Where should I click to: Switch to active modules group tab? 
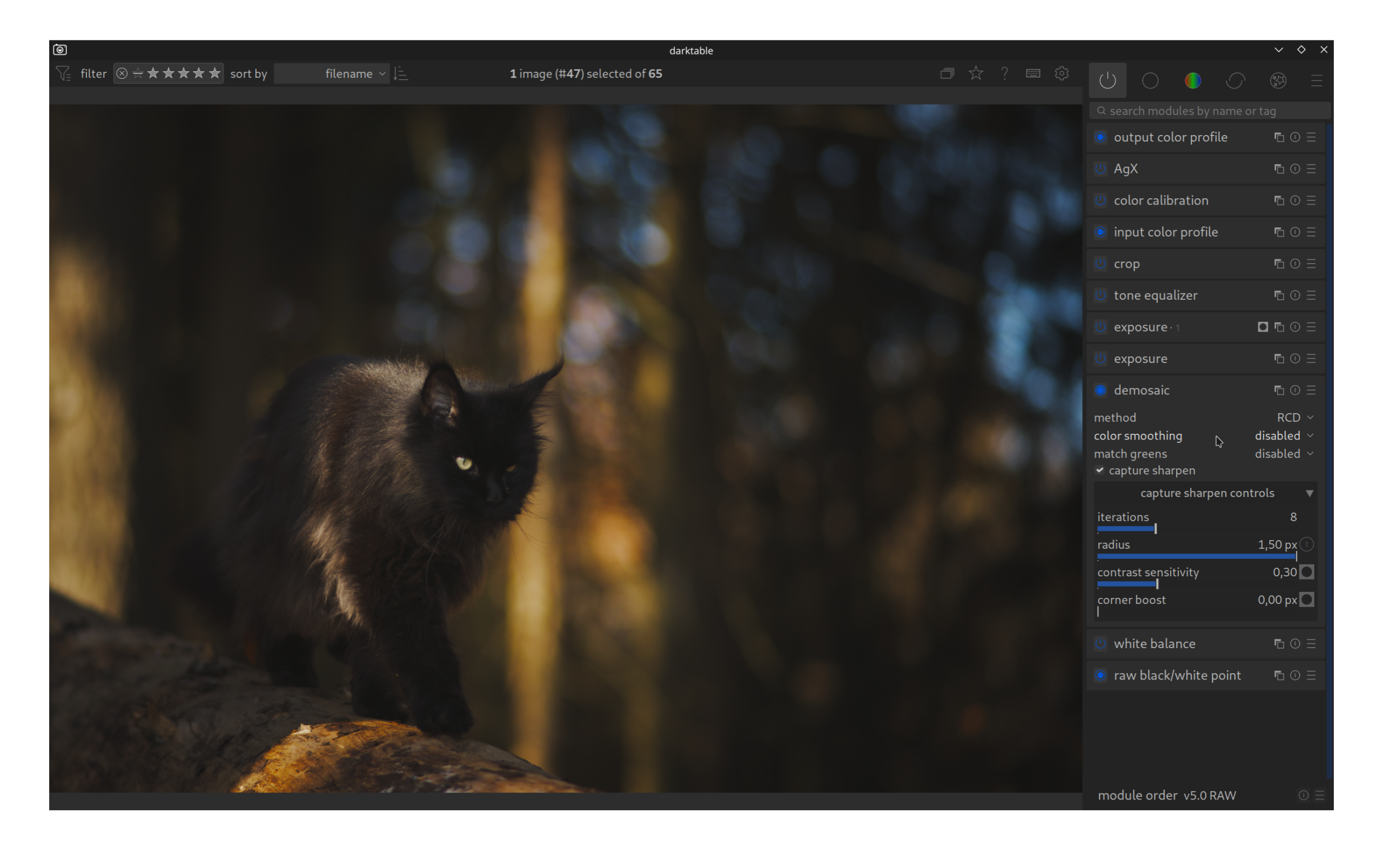click(1107, 80)
